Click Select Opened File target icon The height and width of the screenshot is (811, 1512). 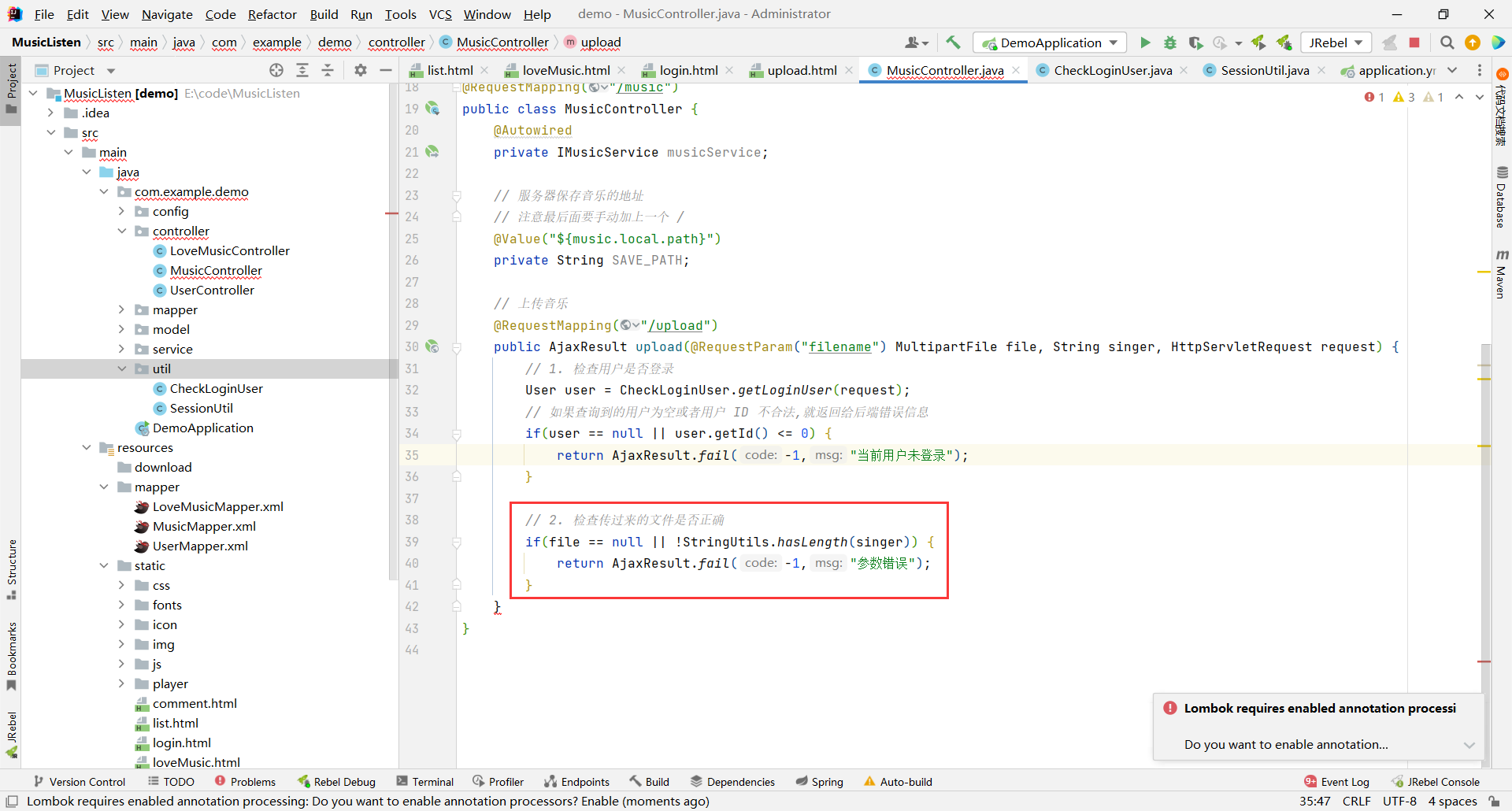pyautogui.click(x=276, y=70)
